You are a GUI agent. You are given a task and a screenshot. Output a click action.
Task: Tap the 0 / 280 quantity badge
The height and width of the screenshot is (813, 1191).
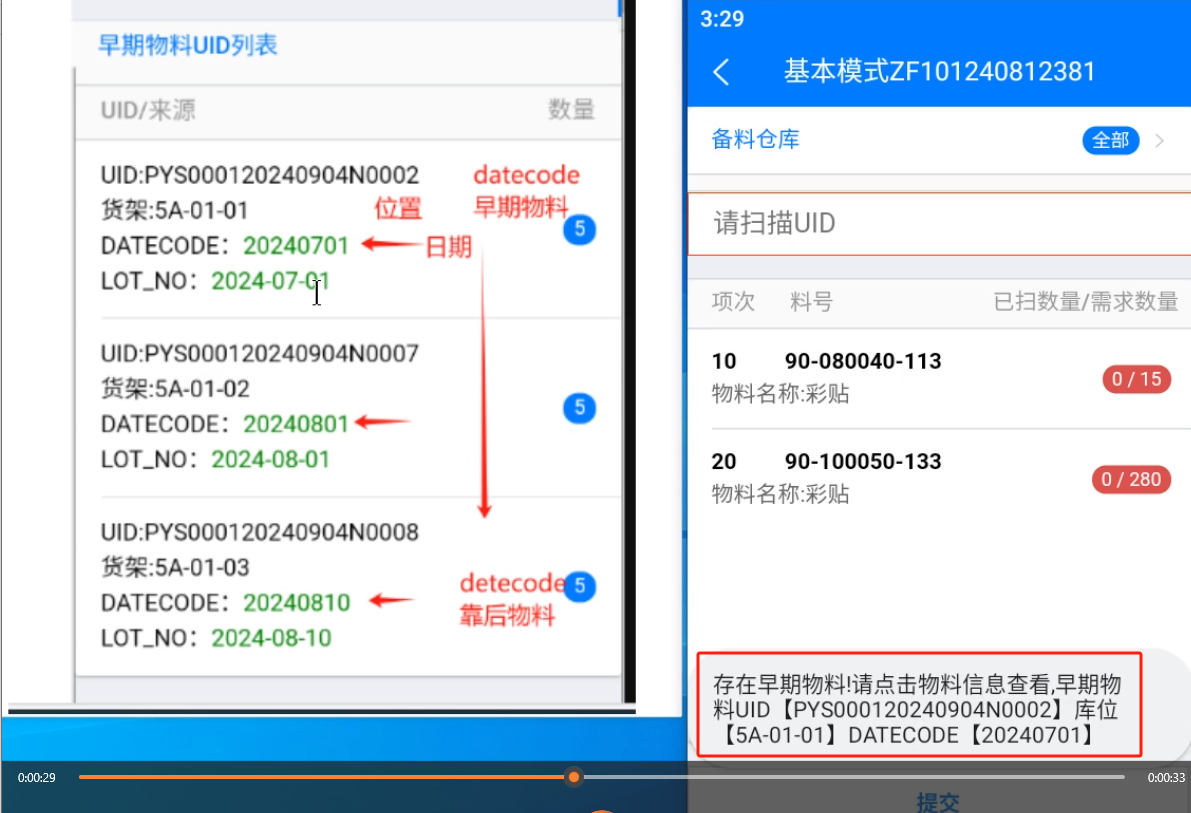point(1131,480)
